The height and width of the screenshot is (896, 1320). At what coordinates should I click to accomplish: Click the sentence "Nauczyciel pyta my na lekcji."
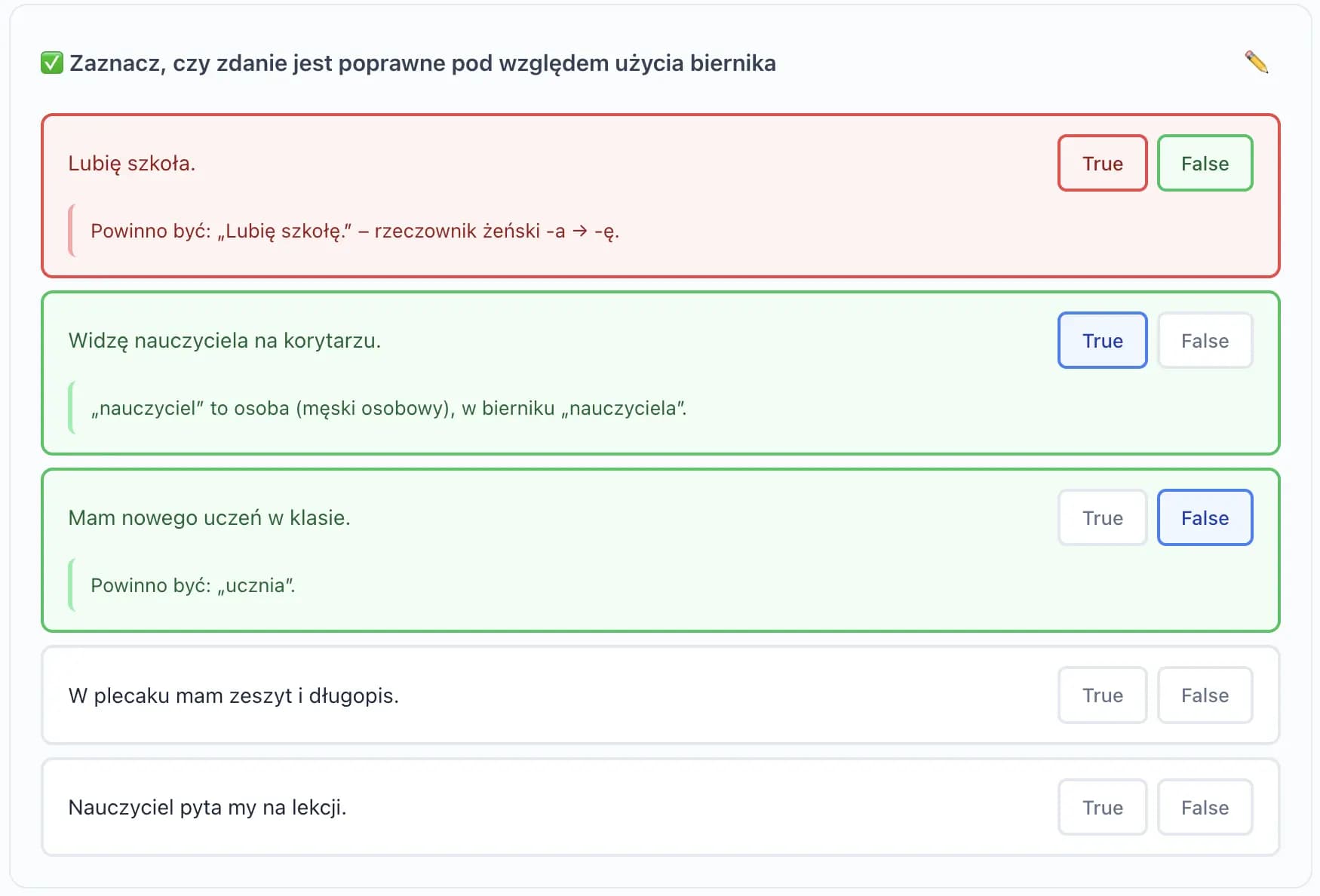click(x=207, y=807)
